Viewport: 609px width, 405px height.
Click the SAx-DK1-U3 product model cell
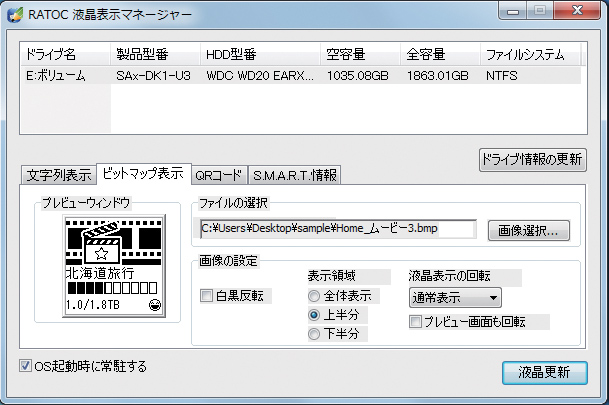153,75
